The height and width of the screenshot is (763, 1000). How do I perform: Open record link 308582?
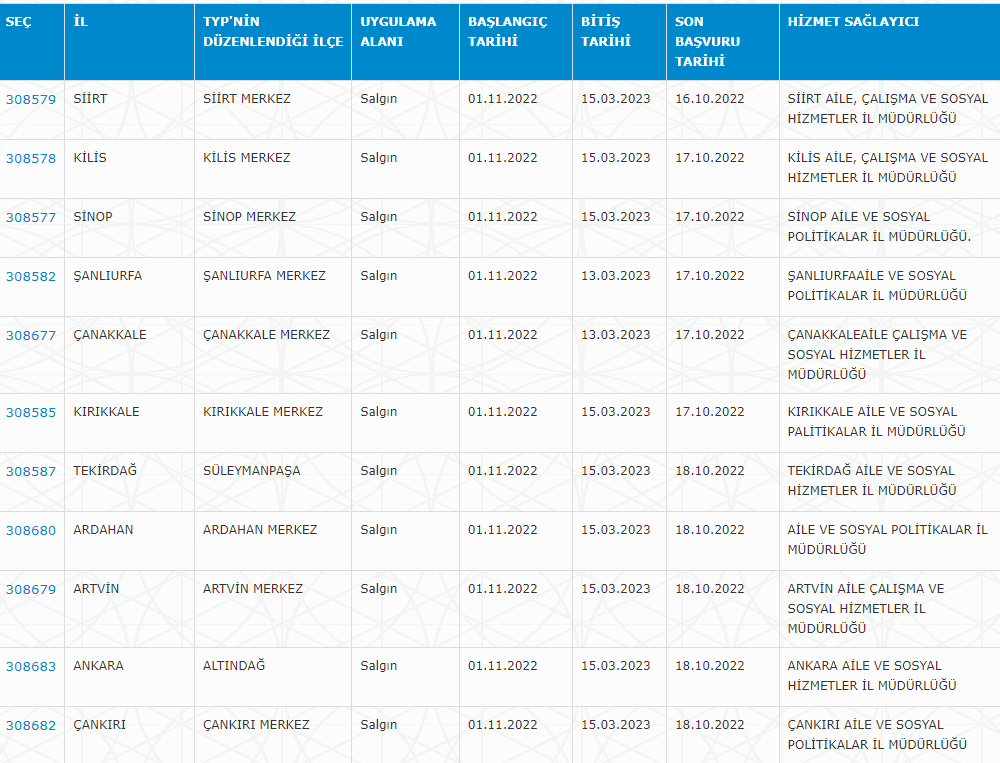[x=31, y=277]
